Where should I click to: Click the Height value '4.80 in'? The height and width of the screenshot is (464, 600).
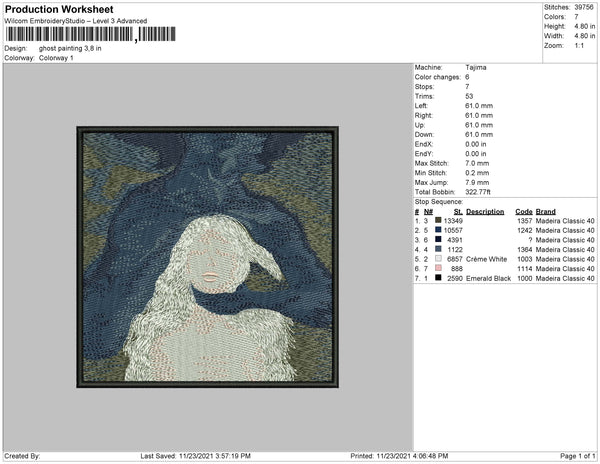(585, 26)
